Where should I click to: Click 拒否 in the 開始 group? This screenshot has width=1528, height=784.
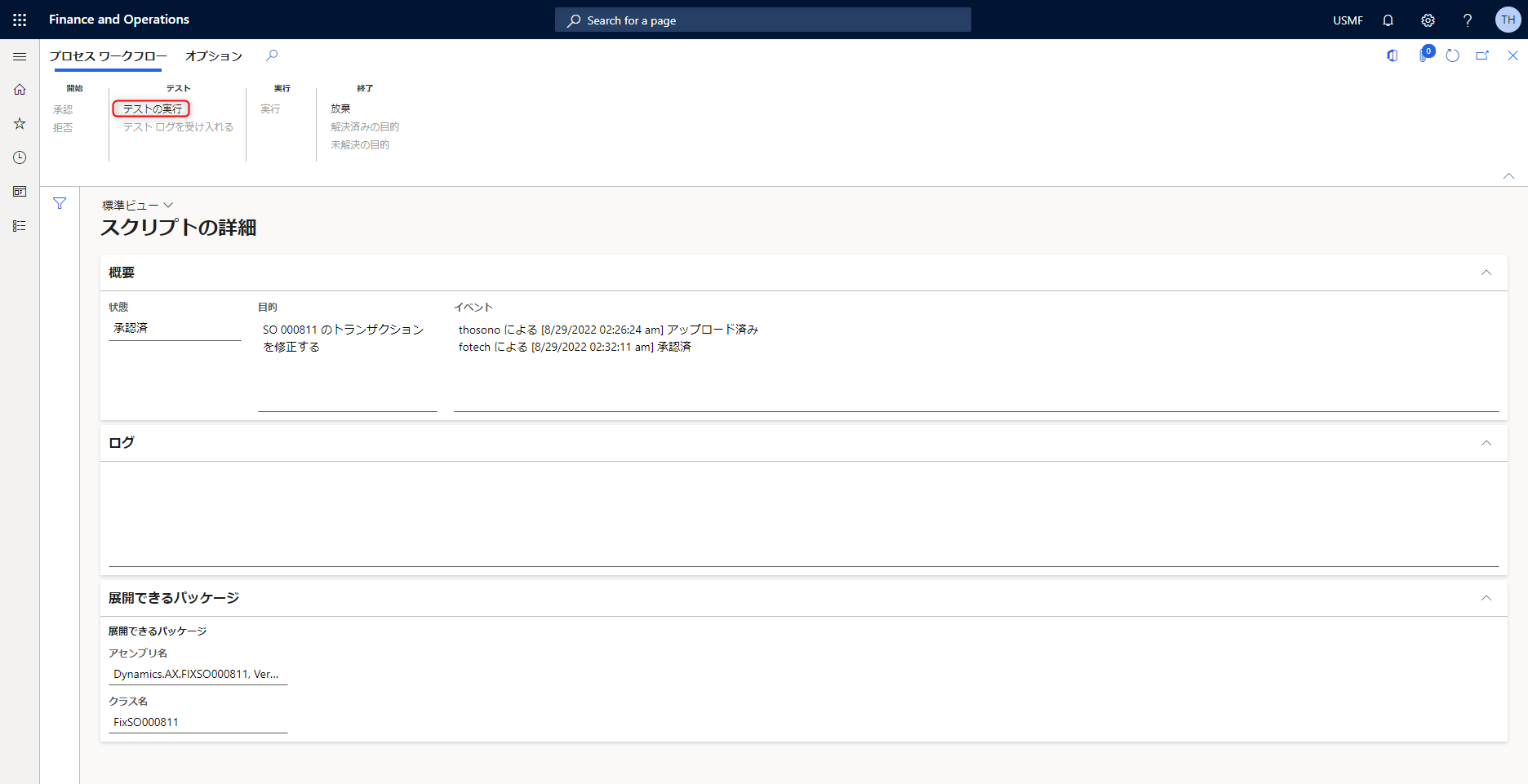pos(63,127)
